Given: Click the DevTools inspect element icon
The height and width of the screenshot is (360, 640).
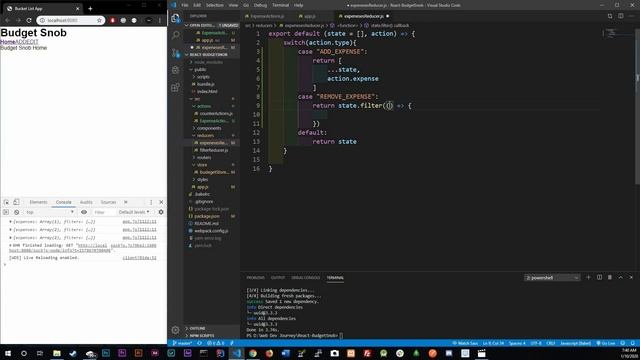Looking at the screenshot, I should (x=7, y=202).
